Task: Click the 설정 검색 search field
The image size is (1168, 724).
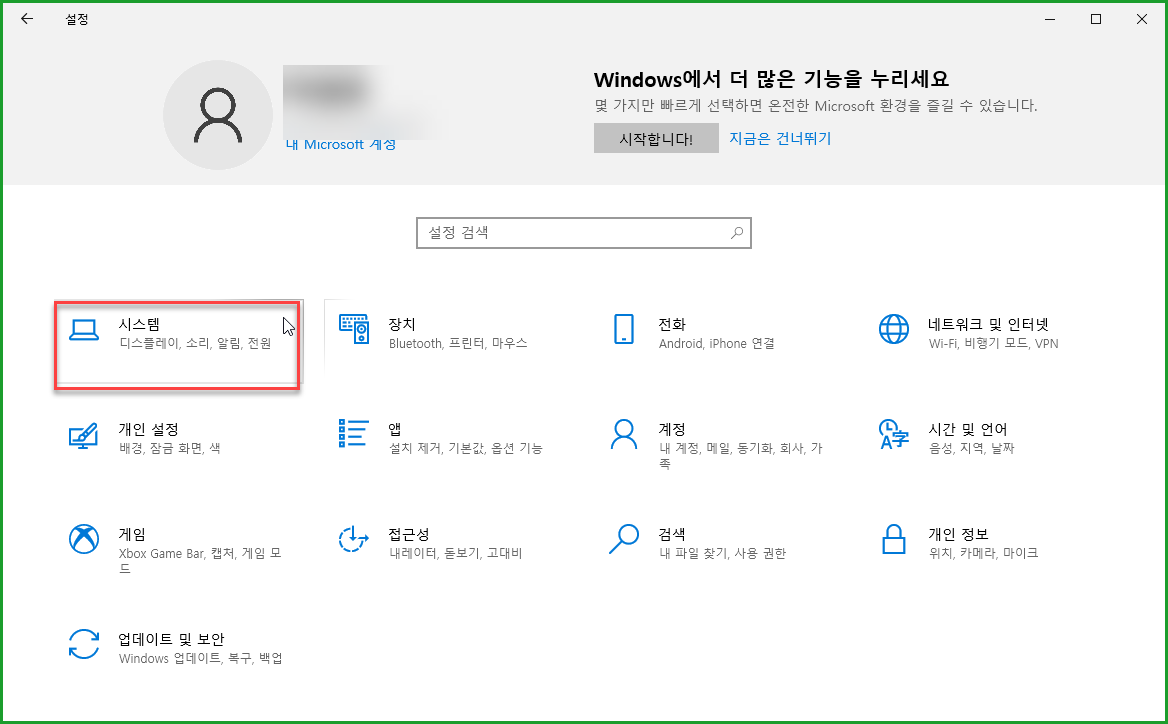Action: coord(583,233)
